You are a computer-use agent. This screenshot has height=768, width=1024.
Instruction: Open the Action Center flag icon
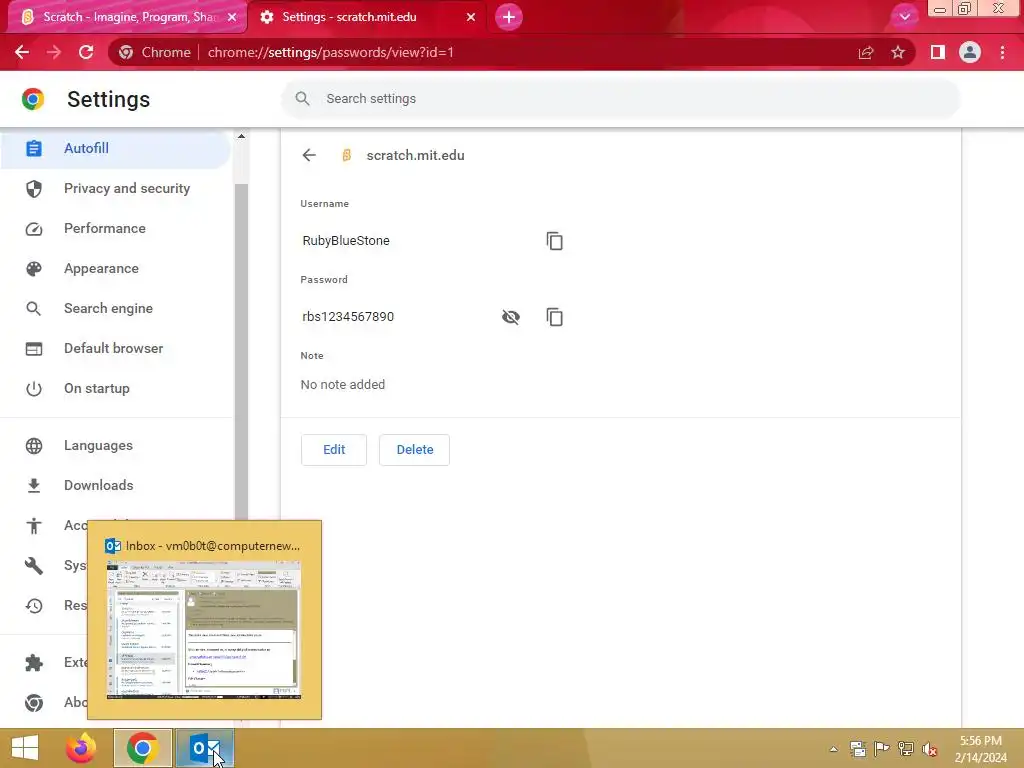pyautogui.click(x=882, y=749)
